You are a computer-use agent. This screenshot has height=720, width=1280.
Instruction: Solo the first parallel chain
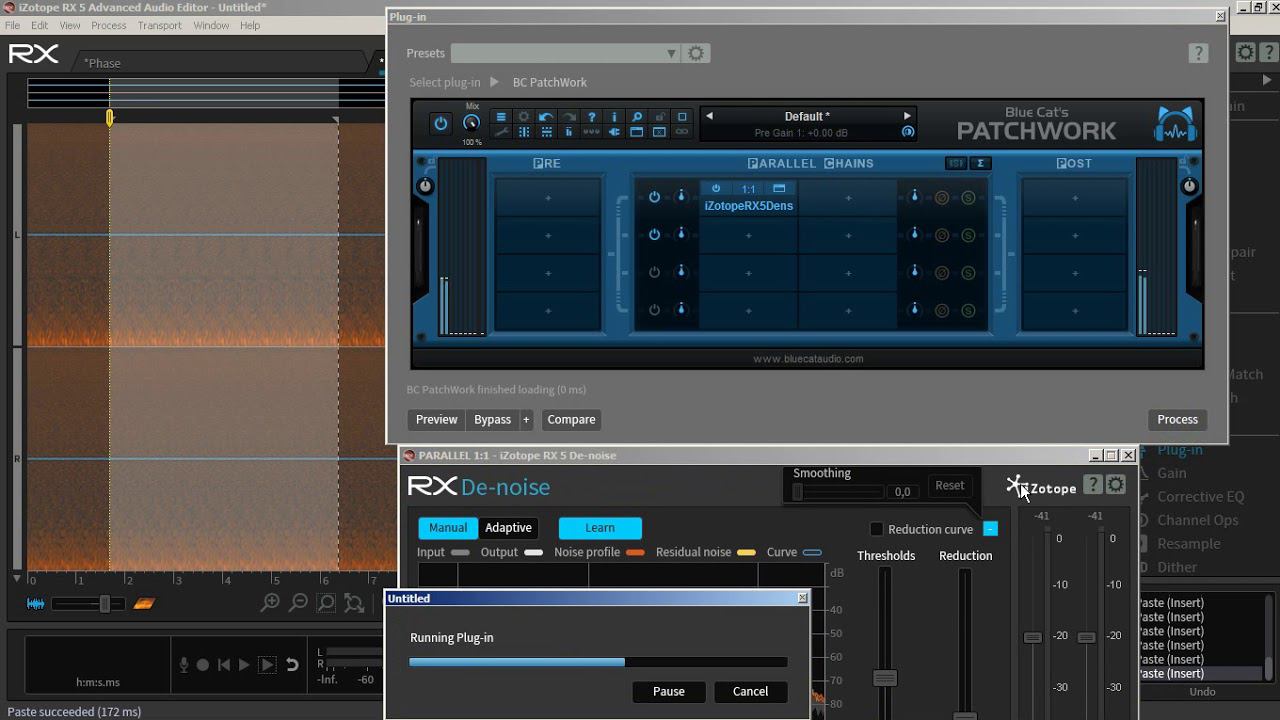(968, 198)
